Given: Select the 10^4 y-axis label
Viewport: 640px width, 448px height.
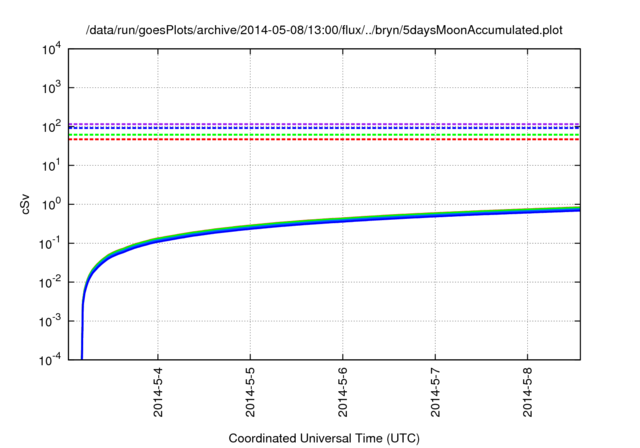Looking at the screenshot, I should click(x=51, y=49).
